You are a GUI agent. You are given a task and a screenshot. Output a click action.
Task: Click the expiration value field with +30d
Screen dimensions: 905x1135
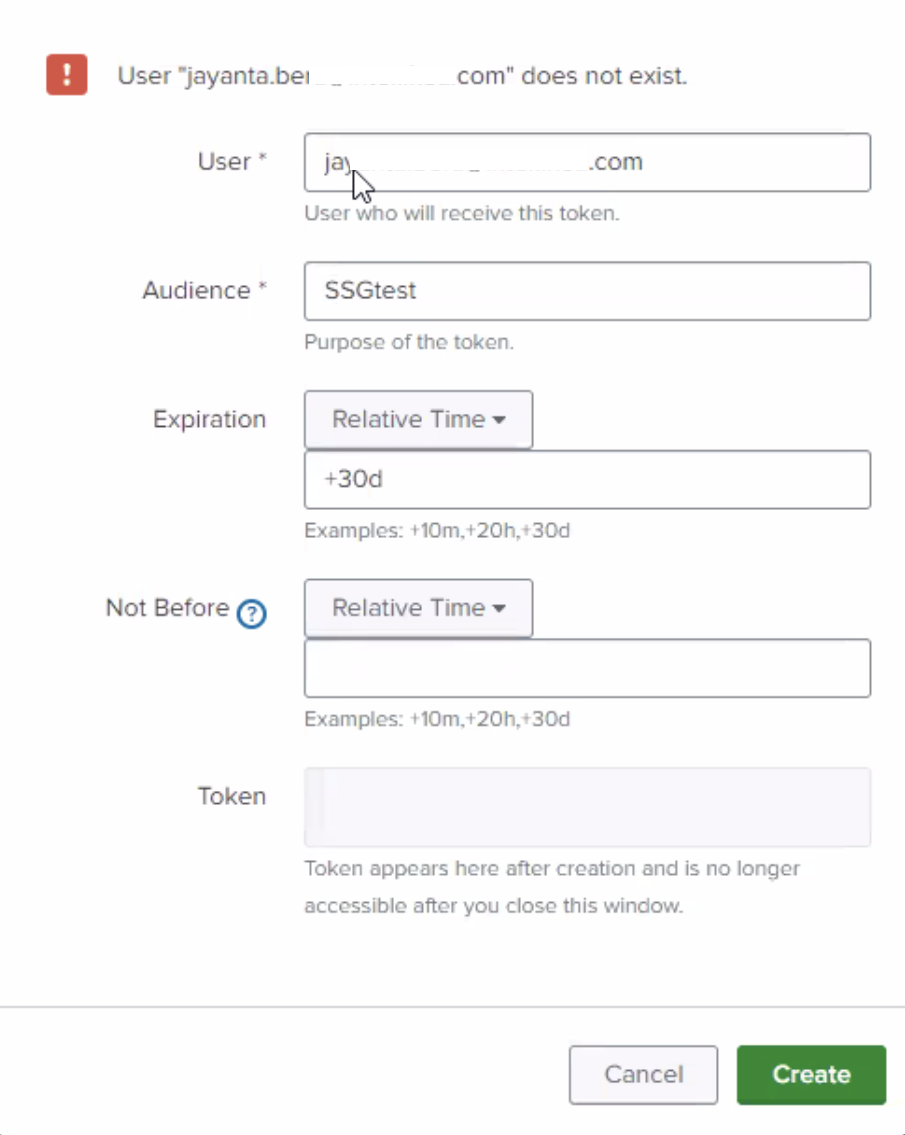(587, 479)
